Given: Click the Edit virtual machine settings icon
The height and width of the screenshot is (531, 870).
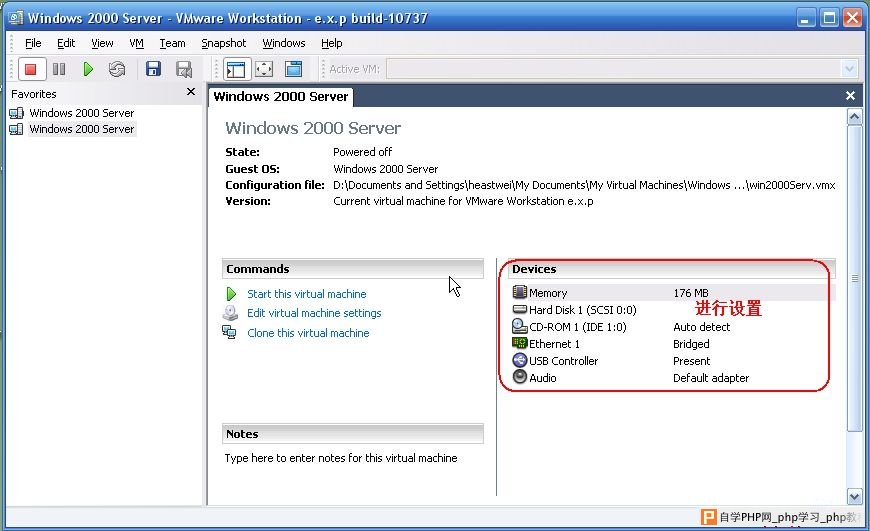Looking at the screenshot, I should tap(230, 313).
